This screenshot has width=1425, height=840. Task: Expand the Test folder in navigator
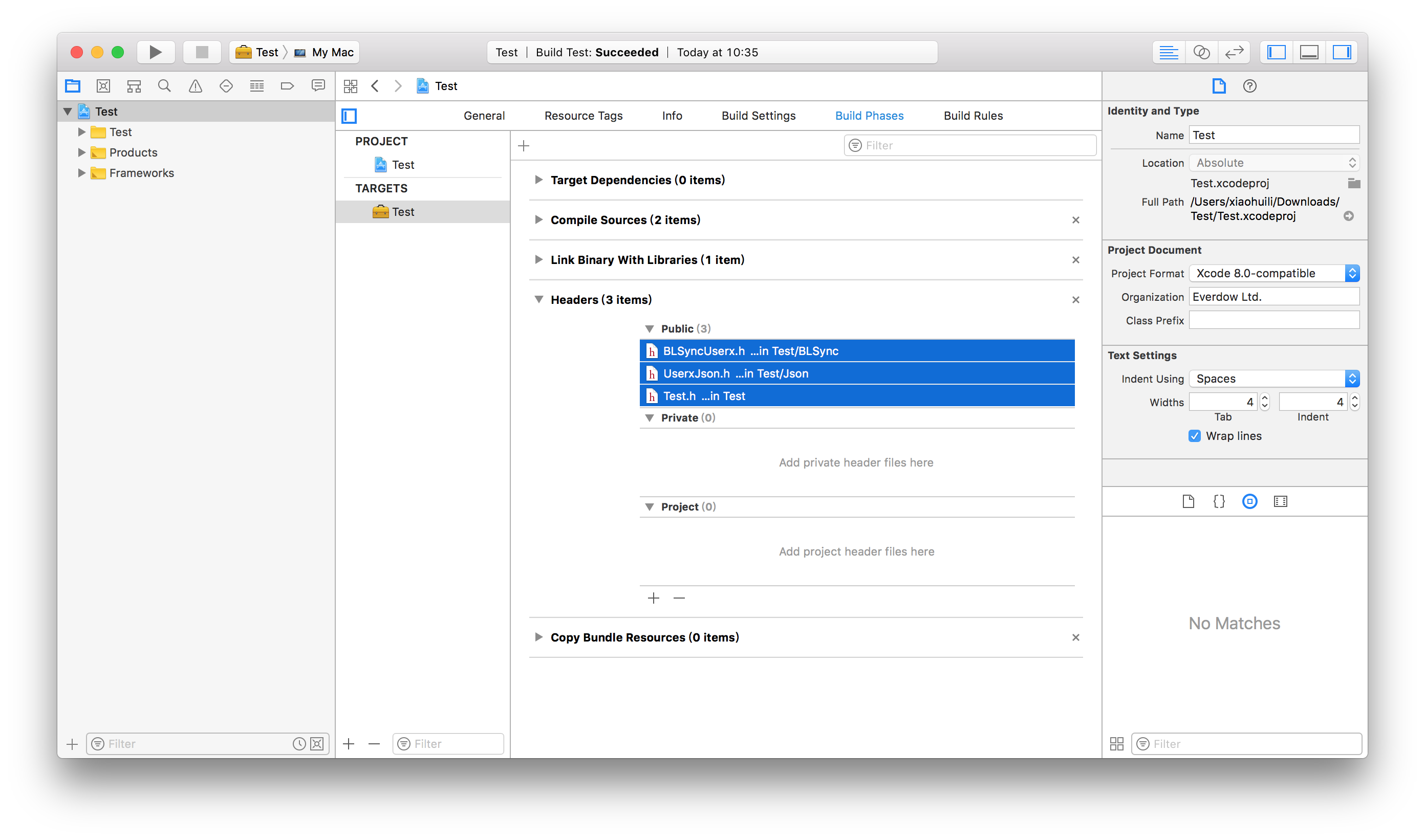[x=81, y=132]
